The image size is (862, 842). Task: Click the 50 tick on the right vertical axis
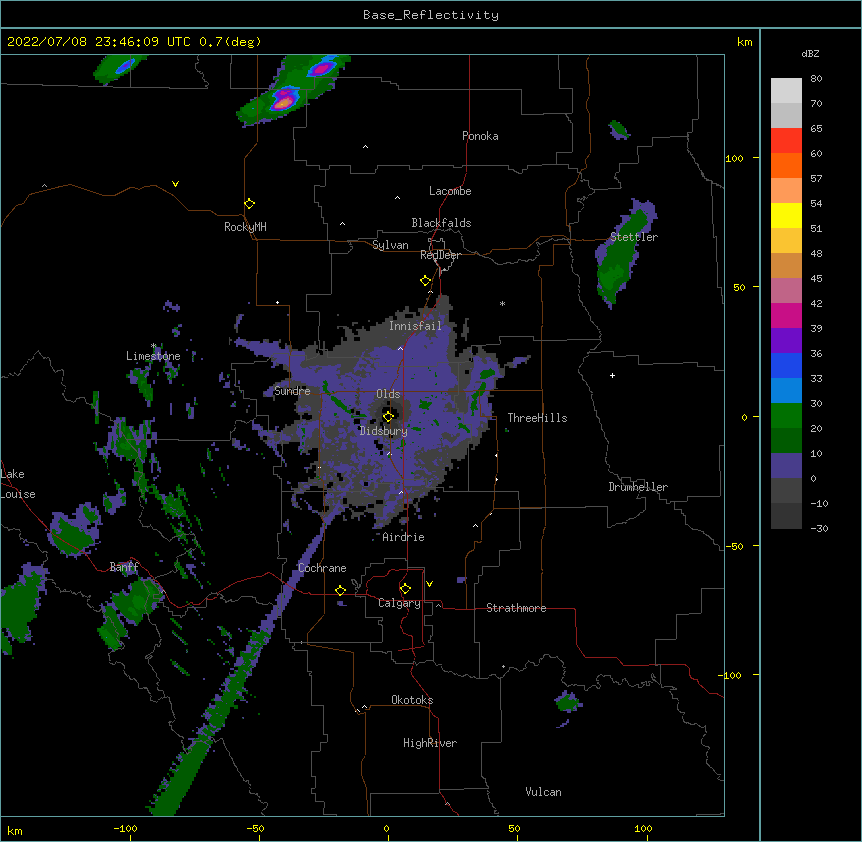tap(739, 287)
